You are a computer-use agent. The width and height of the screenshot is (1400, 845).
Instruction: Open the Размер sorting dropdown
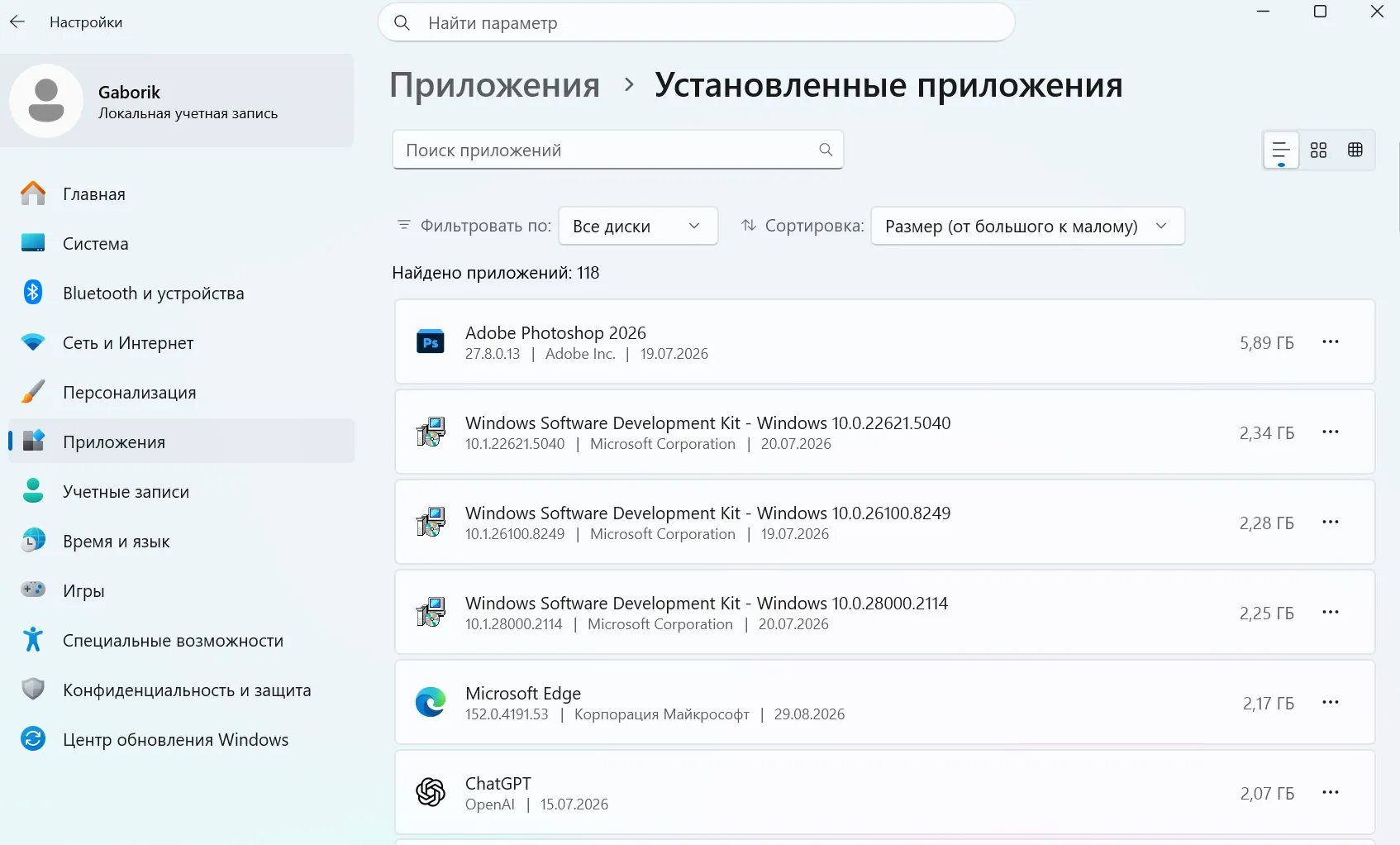[1028, 226]
